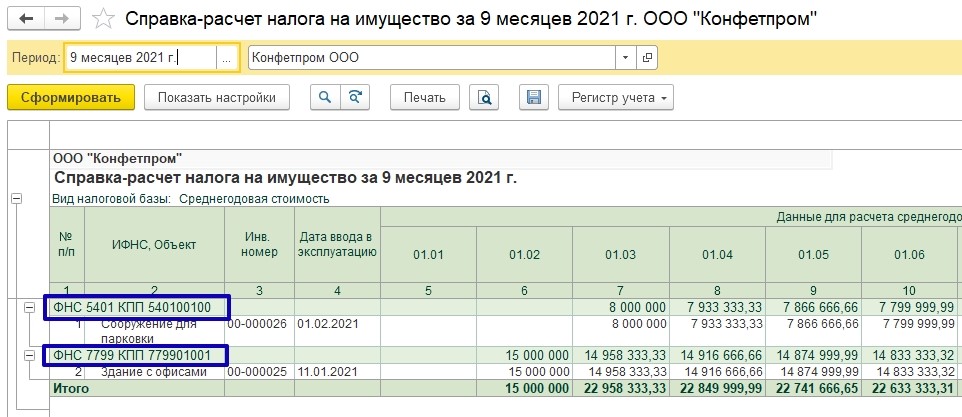Click column header ИФНС, Объект
This screenshot has width=962, height=417.
pyautogui.click(x=155, y=245)
